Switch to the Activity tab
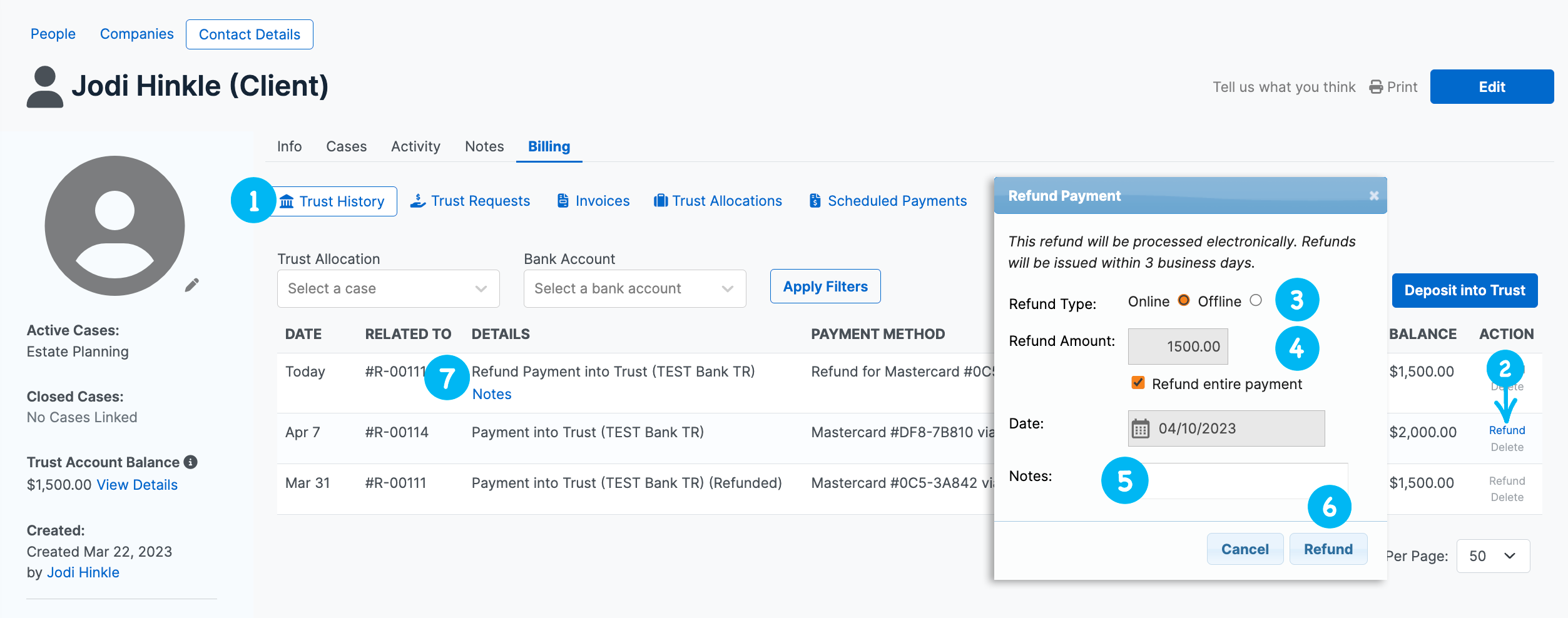The width and height of the screenshot is (1568, 618). pos(415,146)
